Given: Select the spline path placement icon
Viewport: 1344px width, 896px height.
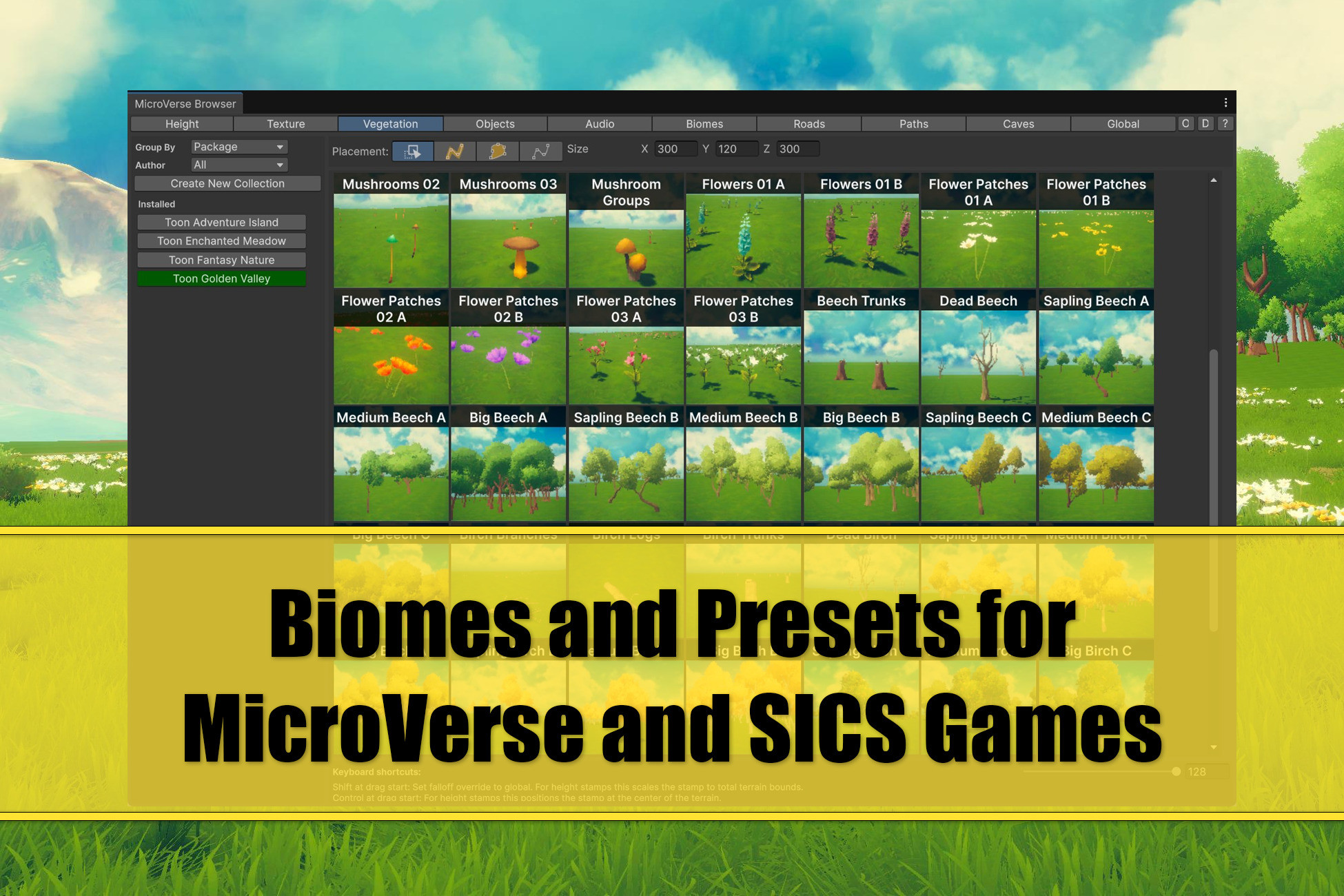Looking at the screenshot, I should [x=455, y=151].
